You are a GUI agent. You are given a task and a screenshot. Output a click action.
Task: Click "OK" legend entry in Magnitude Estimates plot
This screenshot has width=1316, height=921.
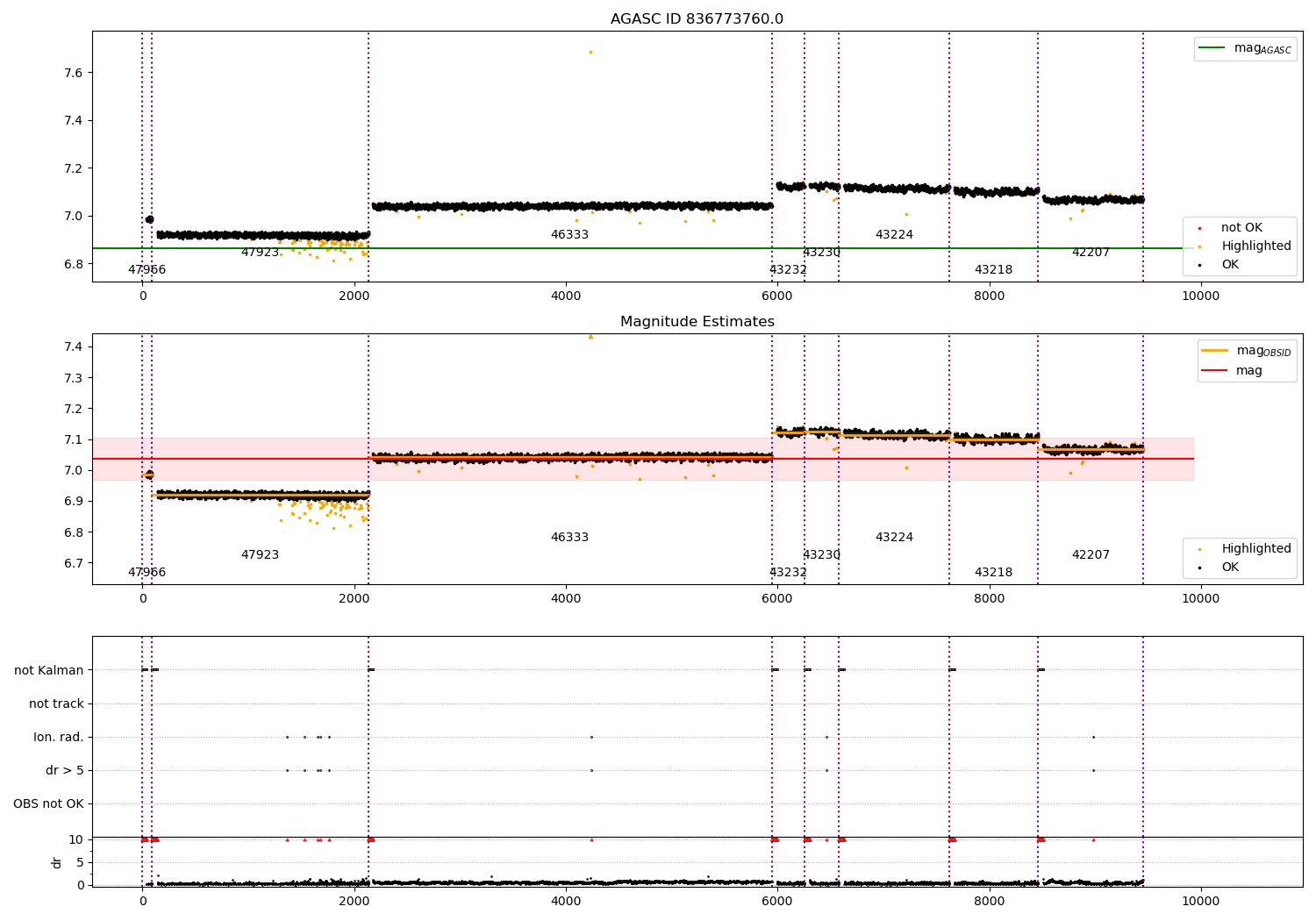pyautogui.click(x=1219, y=568)
